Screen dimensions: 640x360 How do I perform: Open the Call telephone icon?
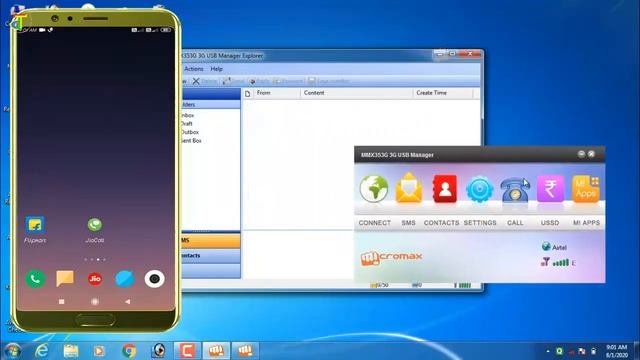pyautogui.click(x=514, y=189)
